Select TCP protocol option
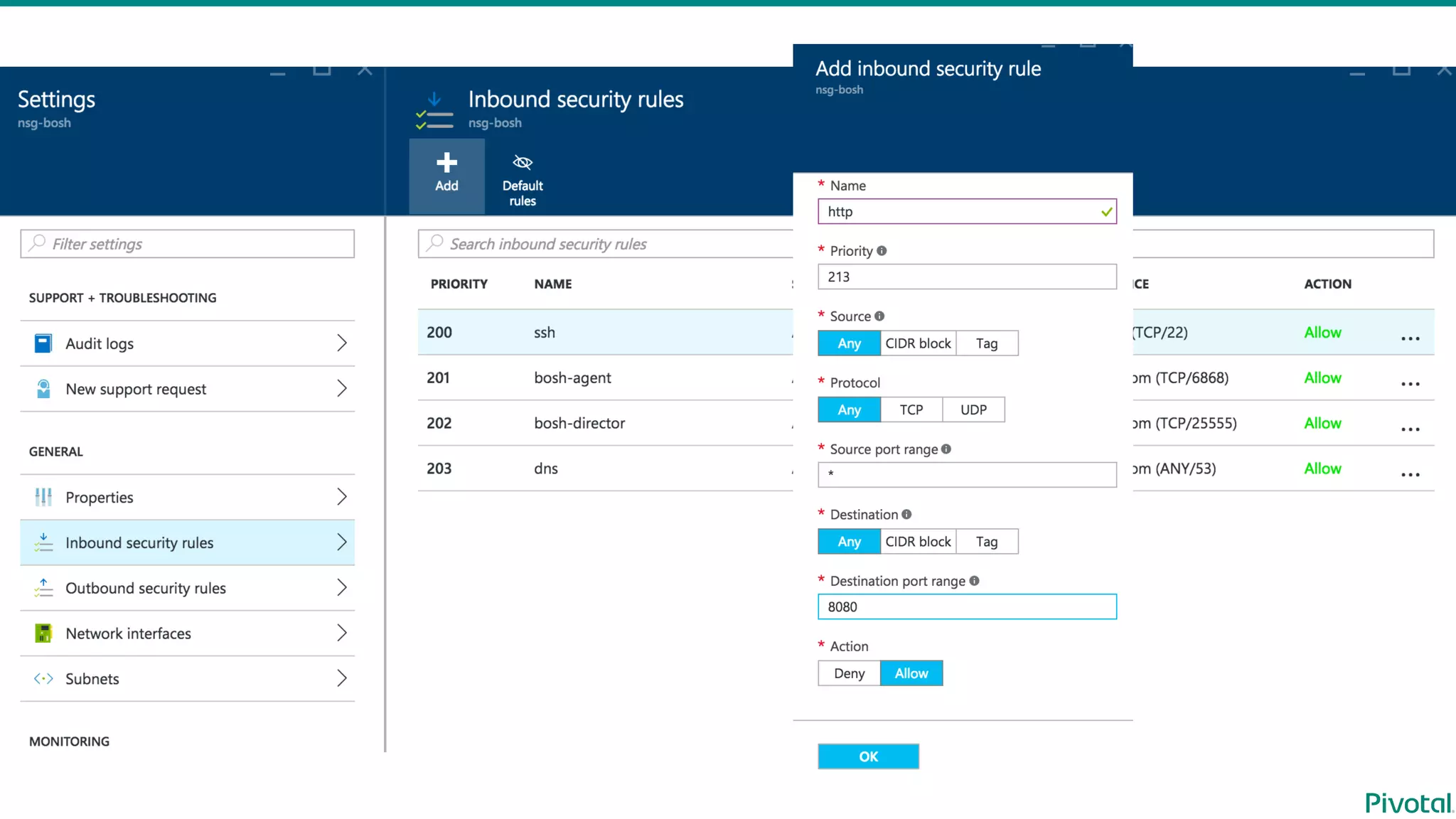 click(x=911, y=410)
